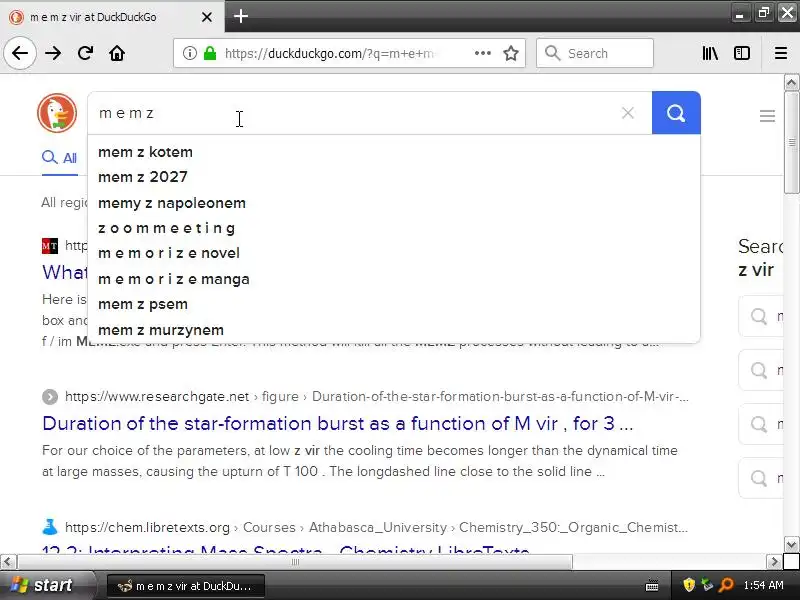Submit search with blue magnifier button
The image size is (800, 600).
[676, 113]
